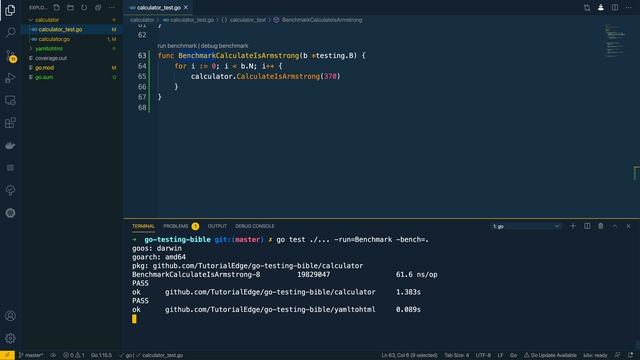The height and width of the screenshot is (360, 640).
Task: Open notifications bell in status bar
Action: 631,355
